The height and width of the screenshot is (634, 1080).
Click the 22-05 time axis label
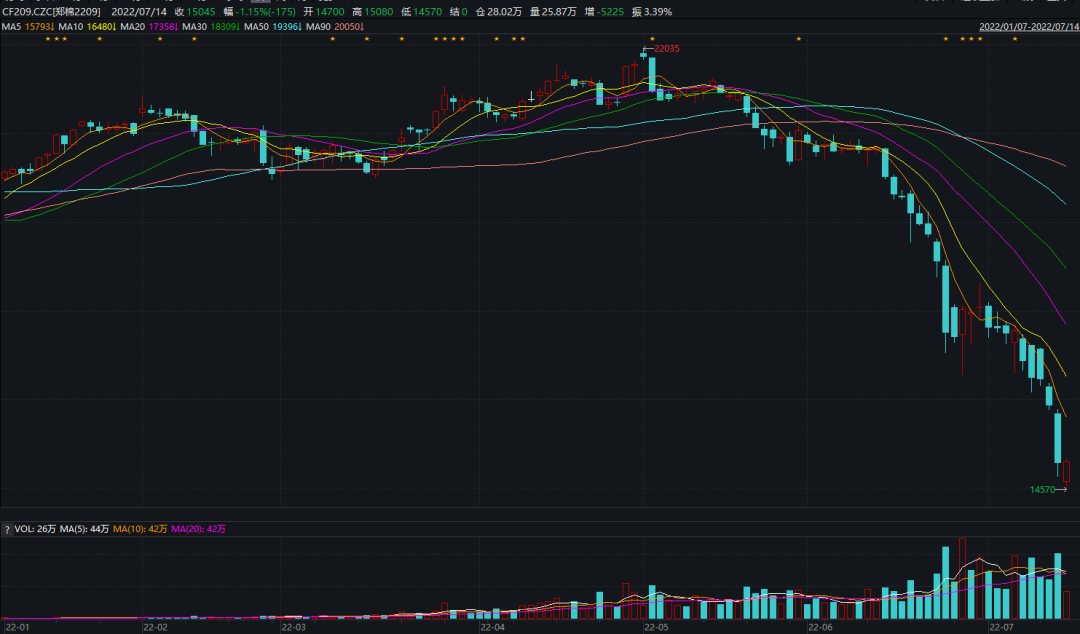655,627
